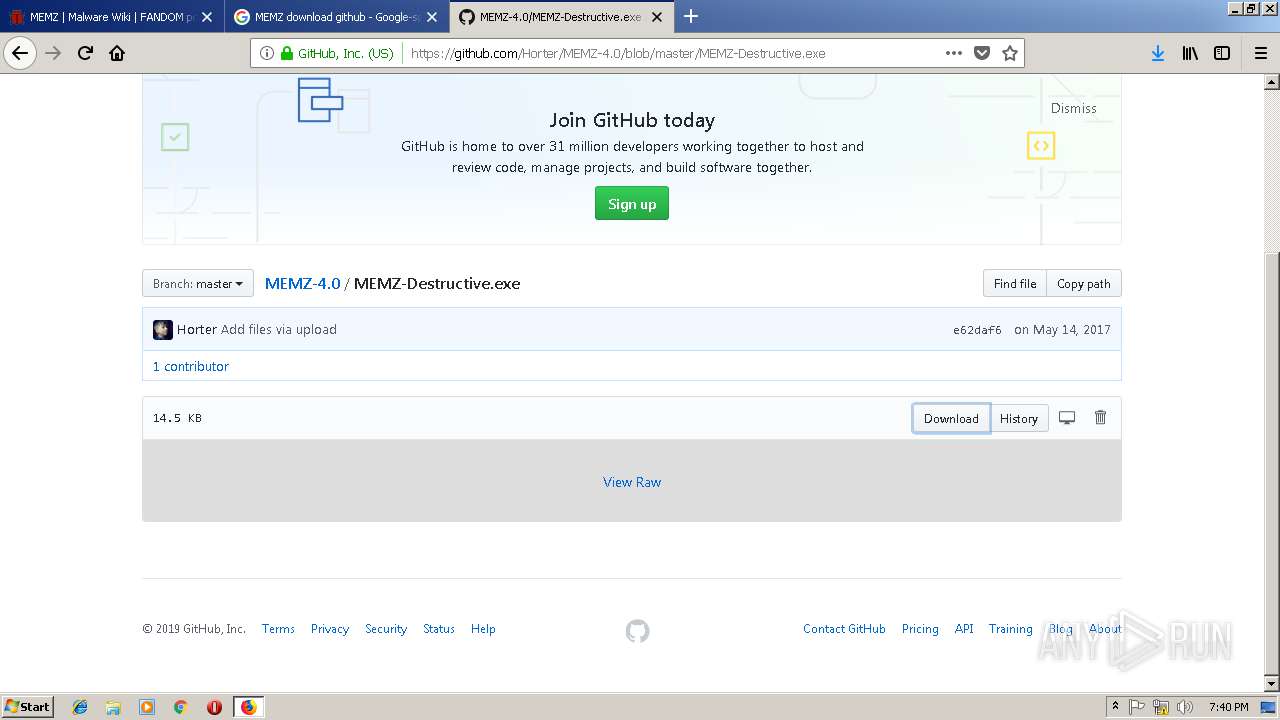Open footer Training link
This screenshot has height=720, width=1280.
coord(1010,629)
